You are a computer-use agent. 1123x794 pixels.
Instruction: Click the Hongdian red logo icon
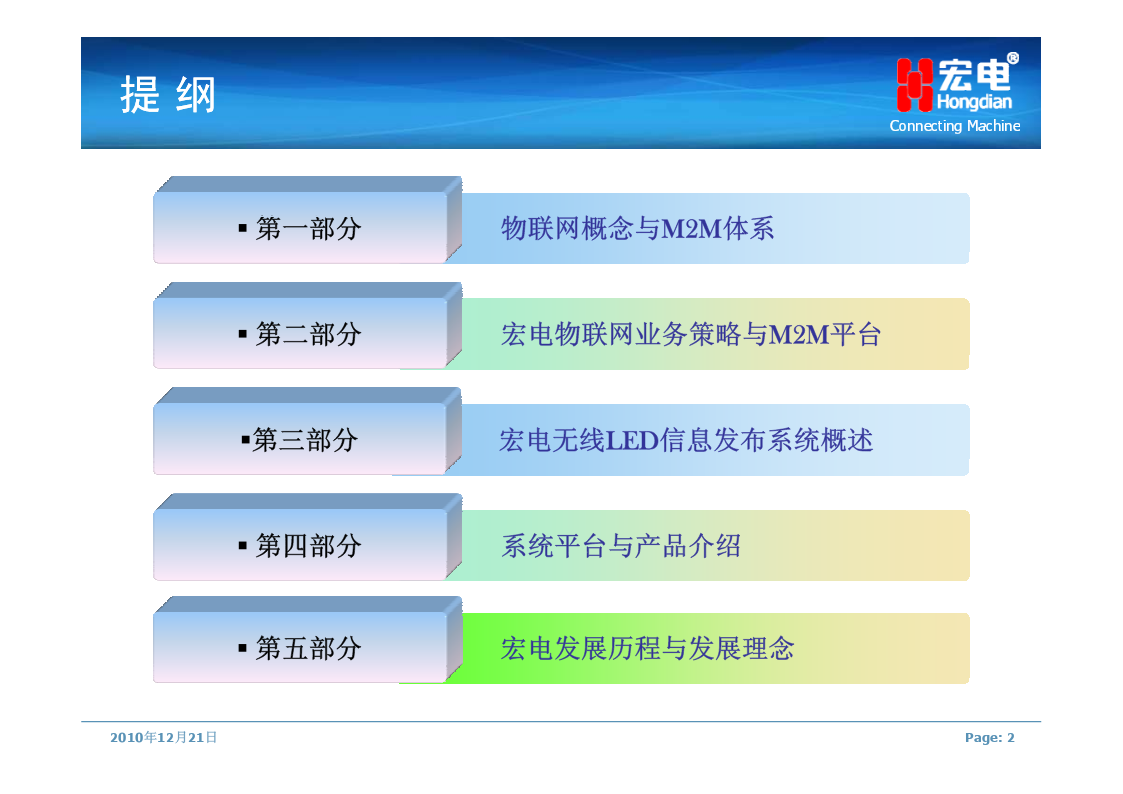click(x=915, y=85)
